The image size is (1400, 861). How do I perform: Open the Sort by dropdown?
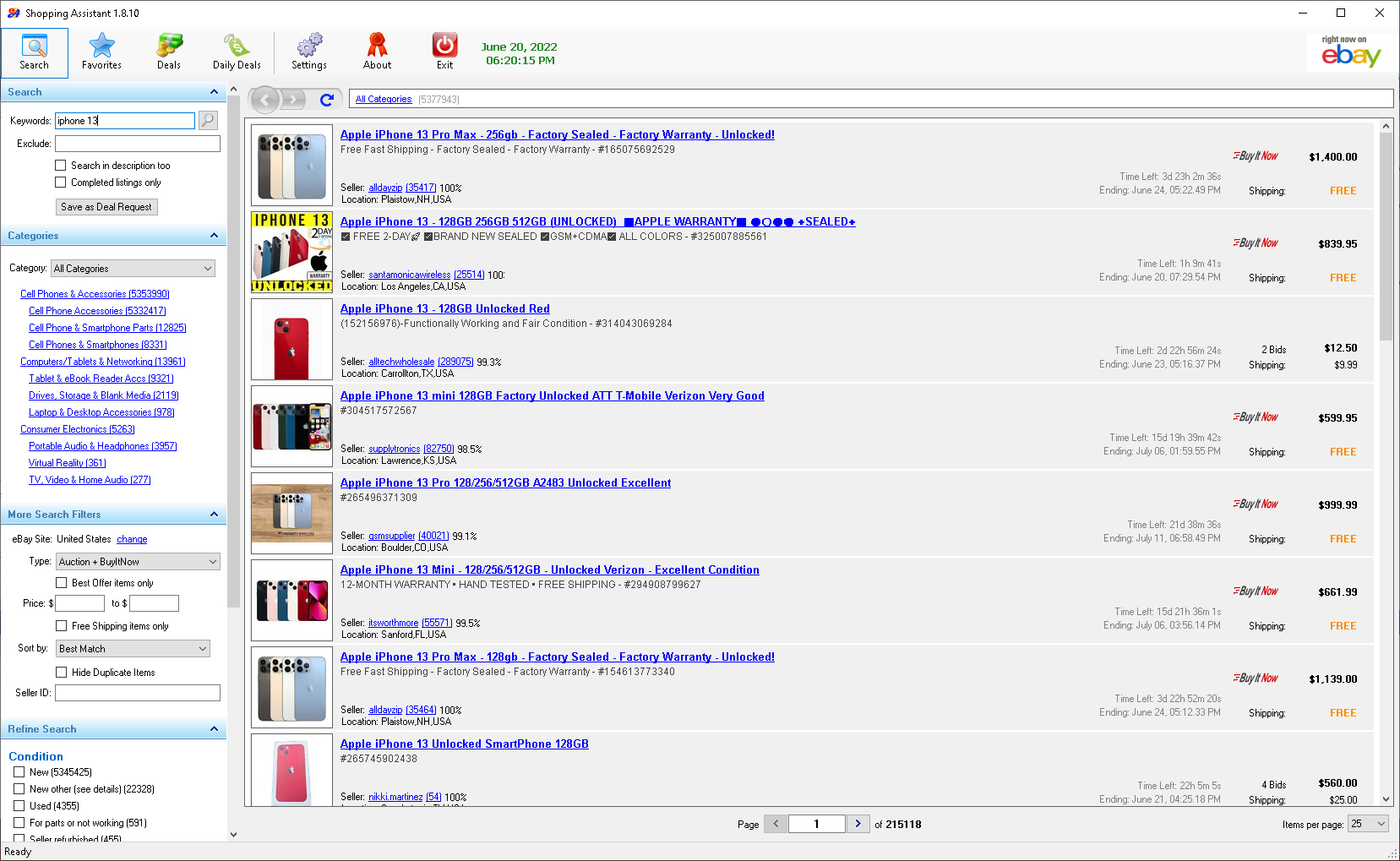(133, 649)
